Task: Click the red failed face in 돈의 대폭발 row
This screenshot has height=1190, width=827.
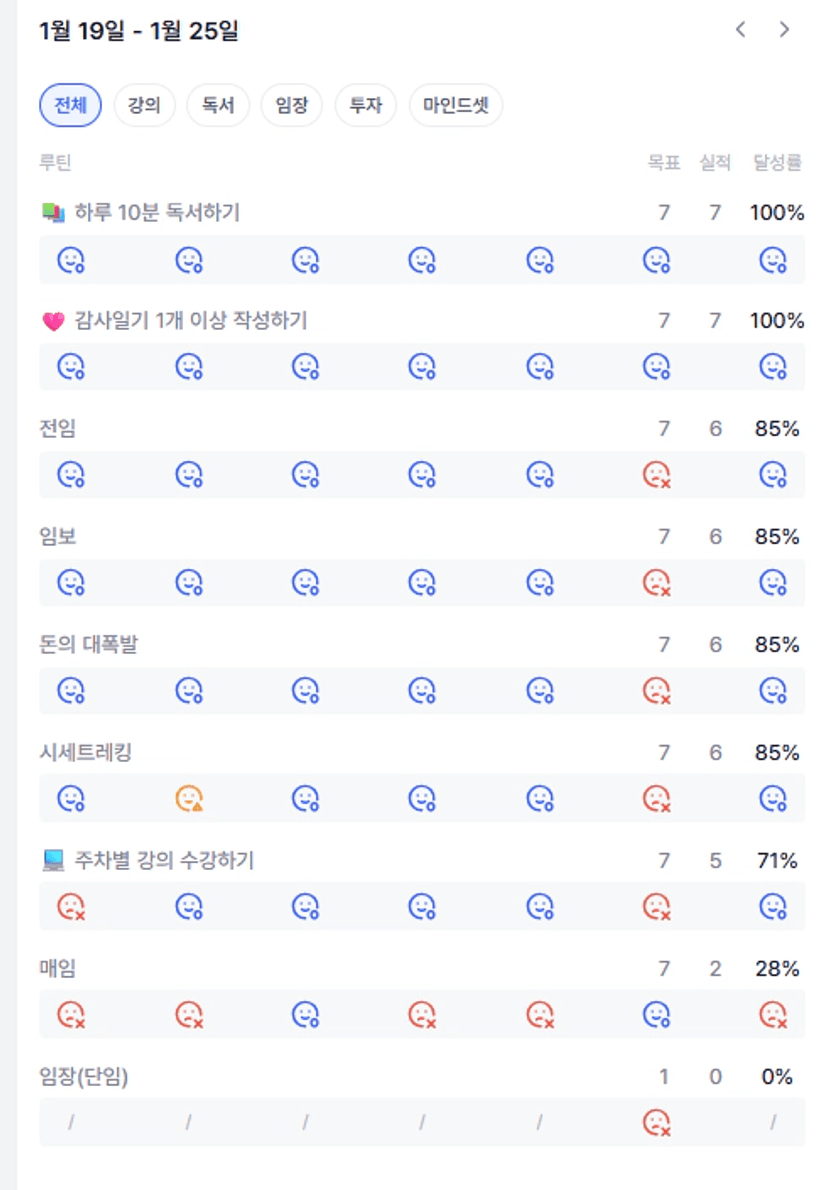Action: [656, 690]
